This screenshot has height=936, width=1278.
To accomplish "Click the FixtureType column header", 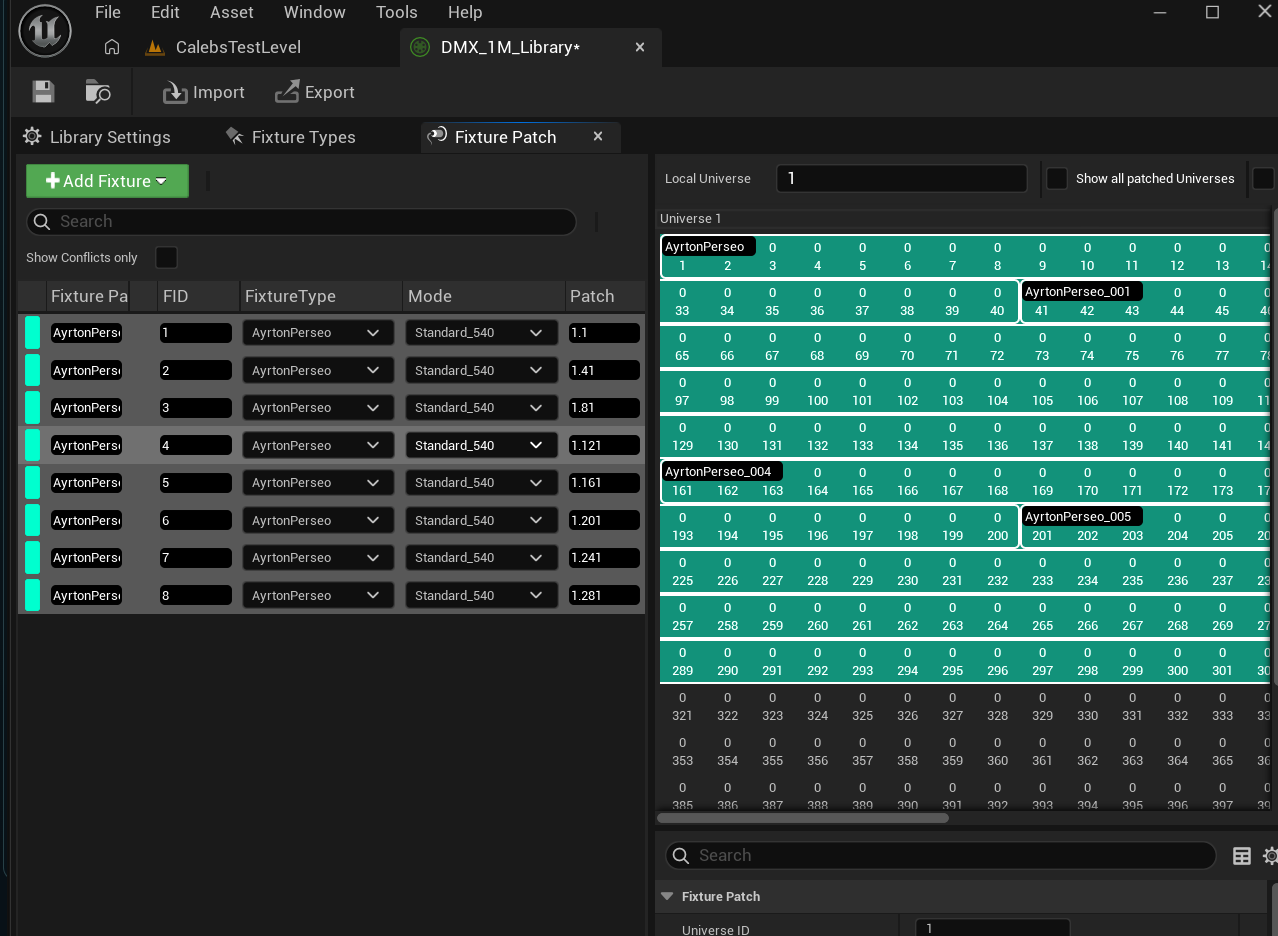I will pyautogui.click(x=320, y=296).
